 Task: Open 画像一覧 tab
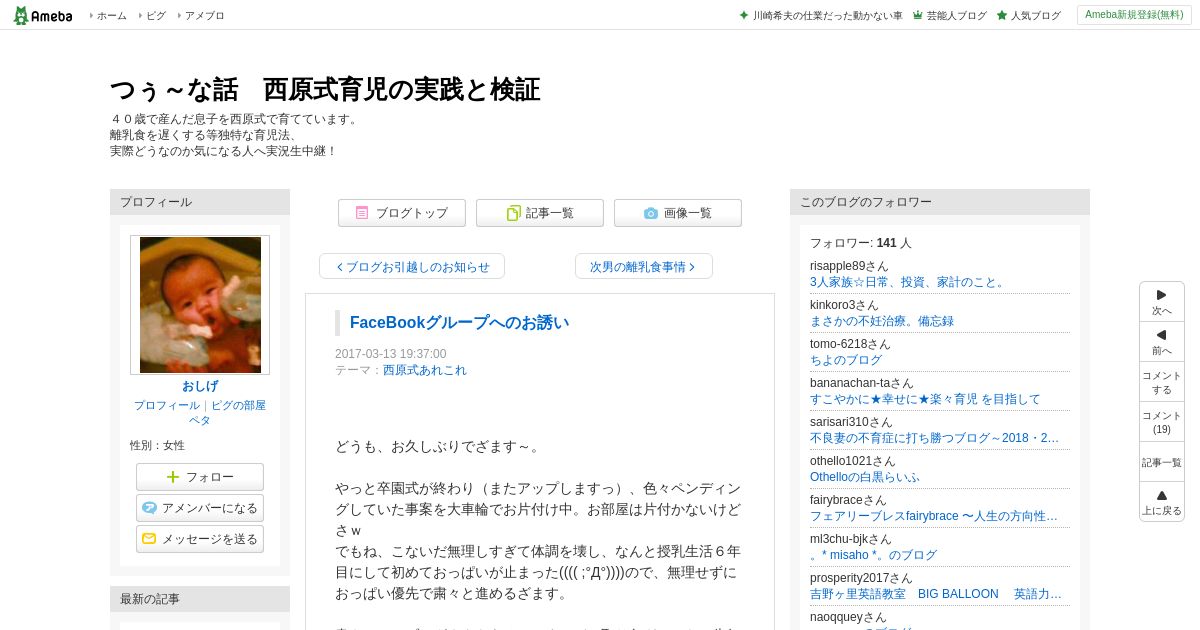[x=678, y=213]
